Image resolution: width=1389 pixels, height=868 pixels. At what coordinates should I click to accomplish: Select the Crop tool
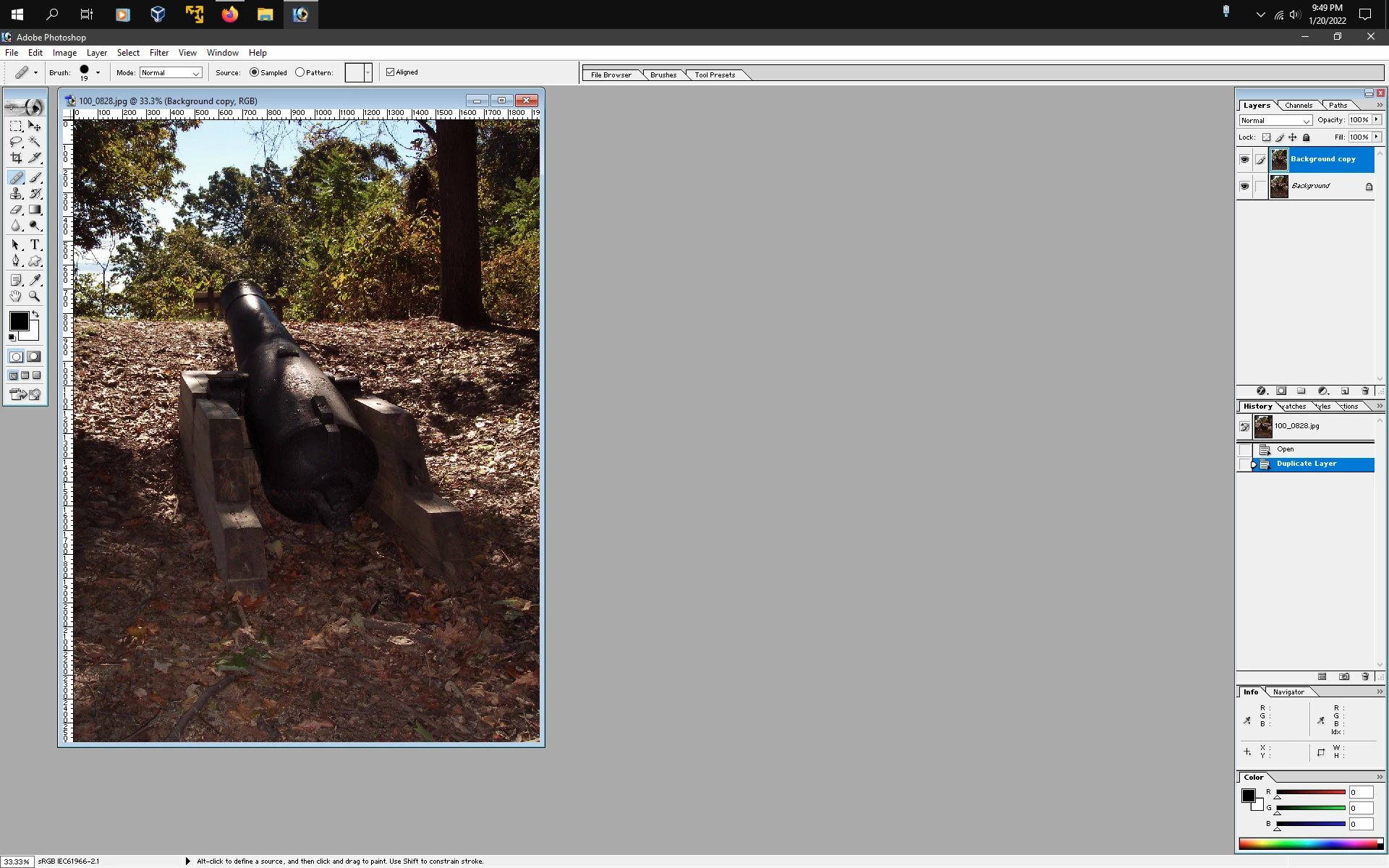[16, 158]
